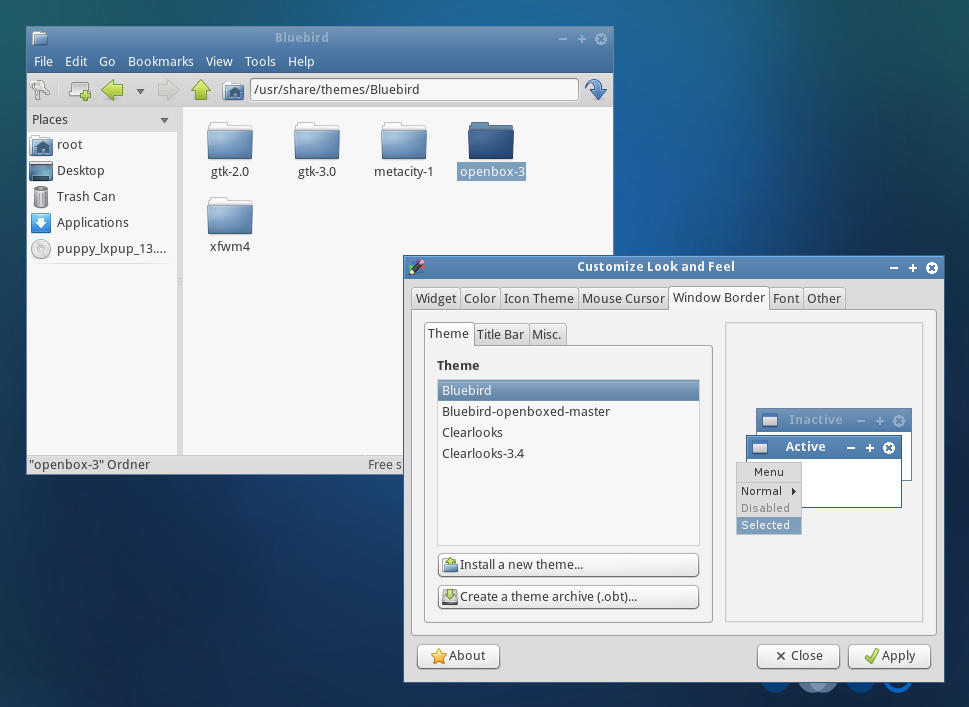Open the Help menu
The height and width of the screenshot is (707, 969).
click(301, 62)
